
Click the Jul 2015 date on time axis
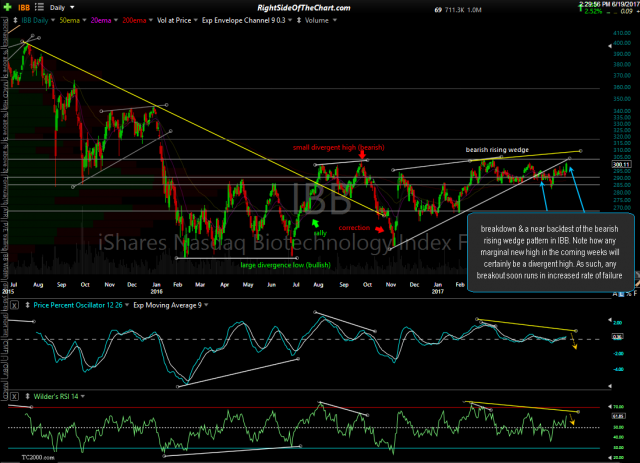(x=8, y=288)
